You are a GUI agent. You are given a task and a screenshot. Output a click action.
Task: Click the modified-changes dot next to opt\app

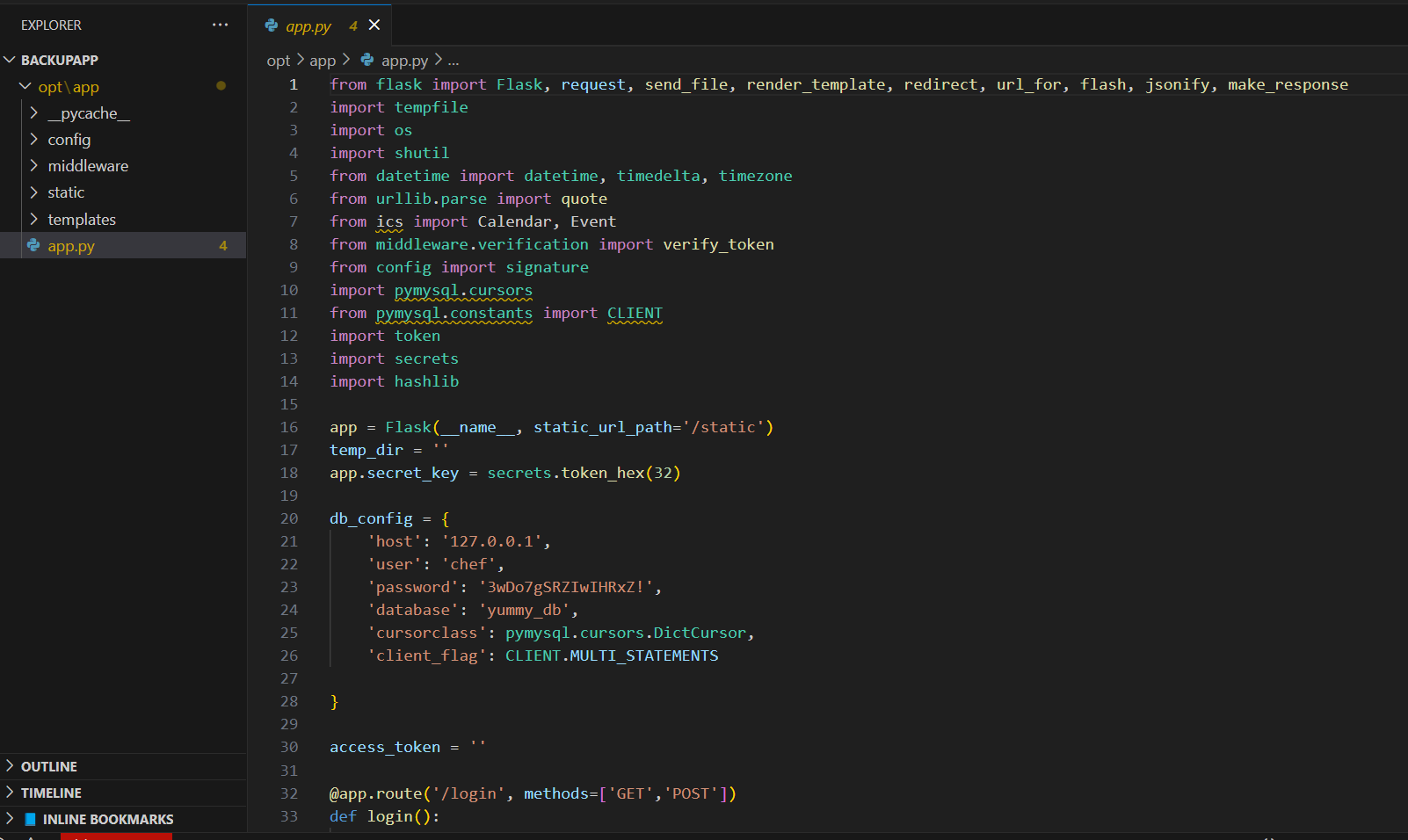point(221,86)
